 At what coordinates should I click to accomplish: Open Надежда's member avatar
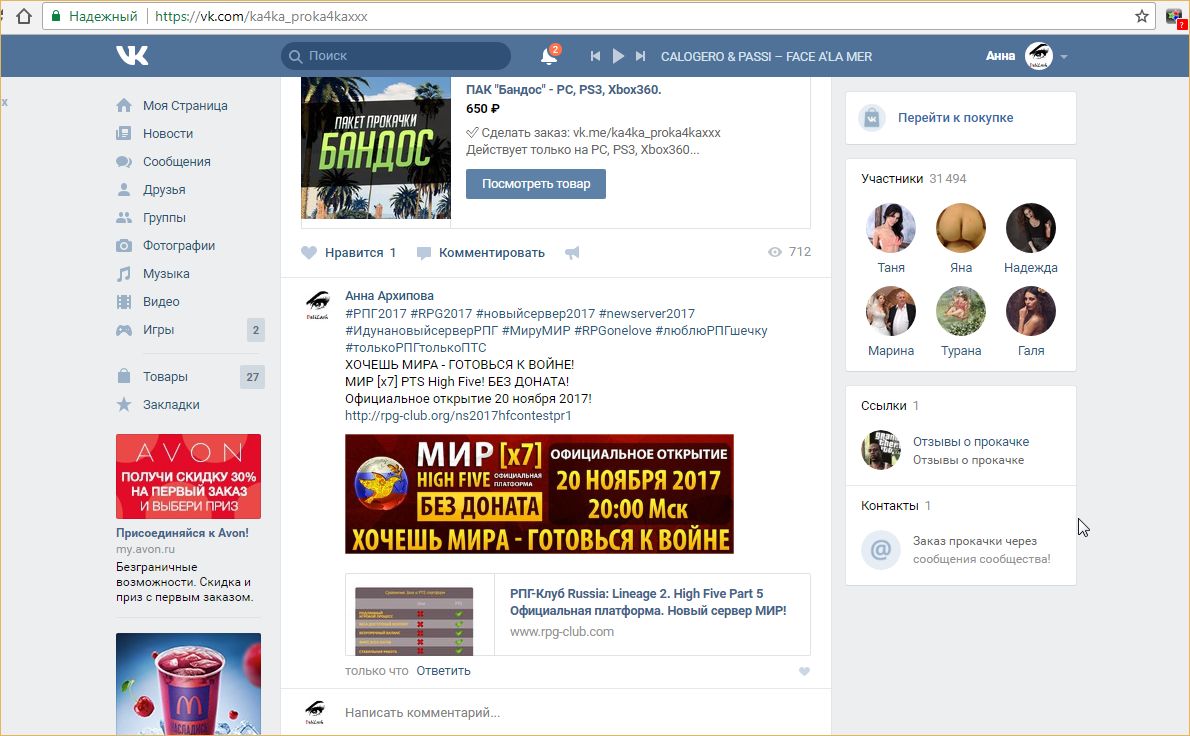tap(1031, 228)
